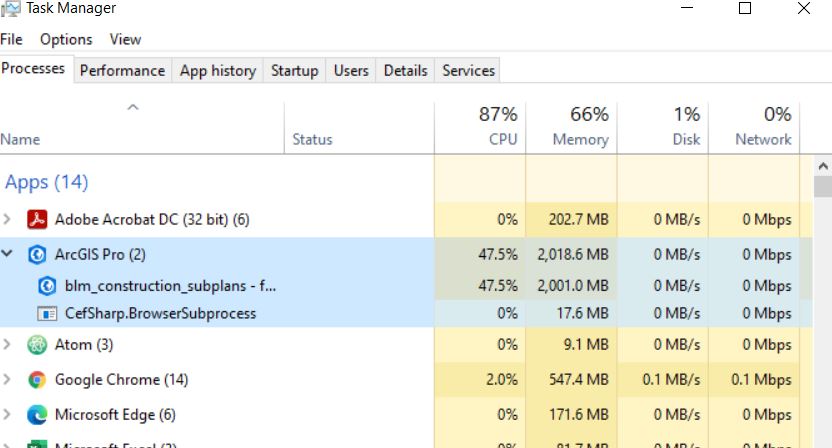Screen dimensions: 832x448
Task: Click the 2,001.0 MB memory value
Action: click(x=573, y=286)
